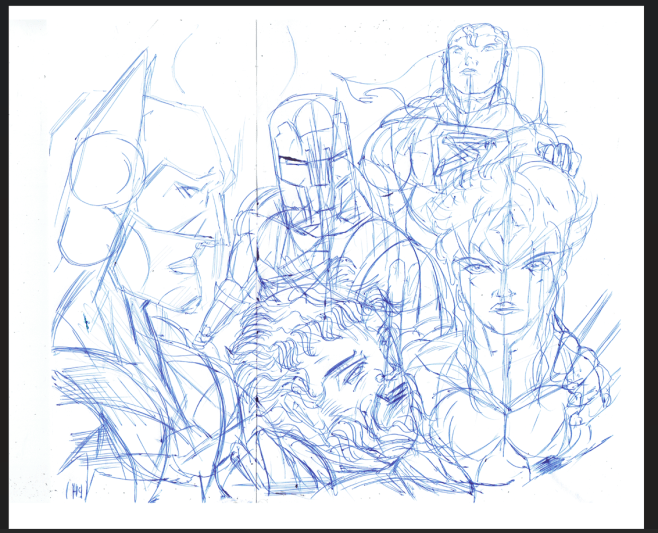Click the cowled figure's narrowed eye
The image size is (658, 533).
pos(188,191)
